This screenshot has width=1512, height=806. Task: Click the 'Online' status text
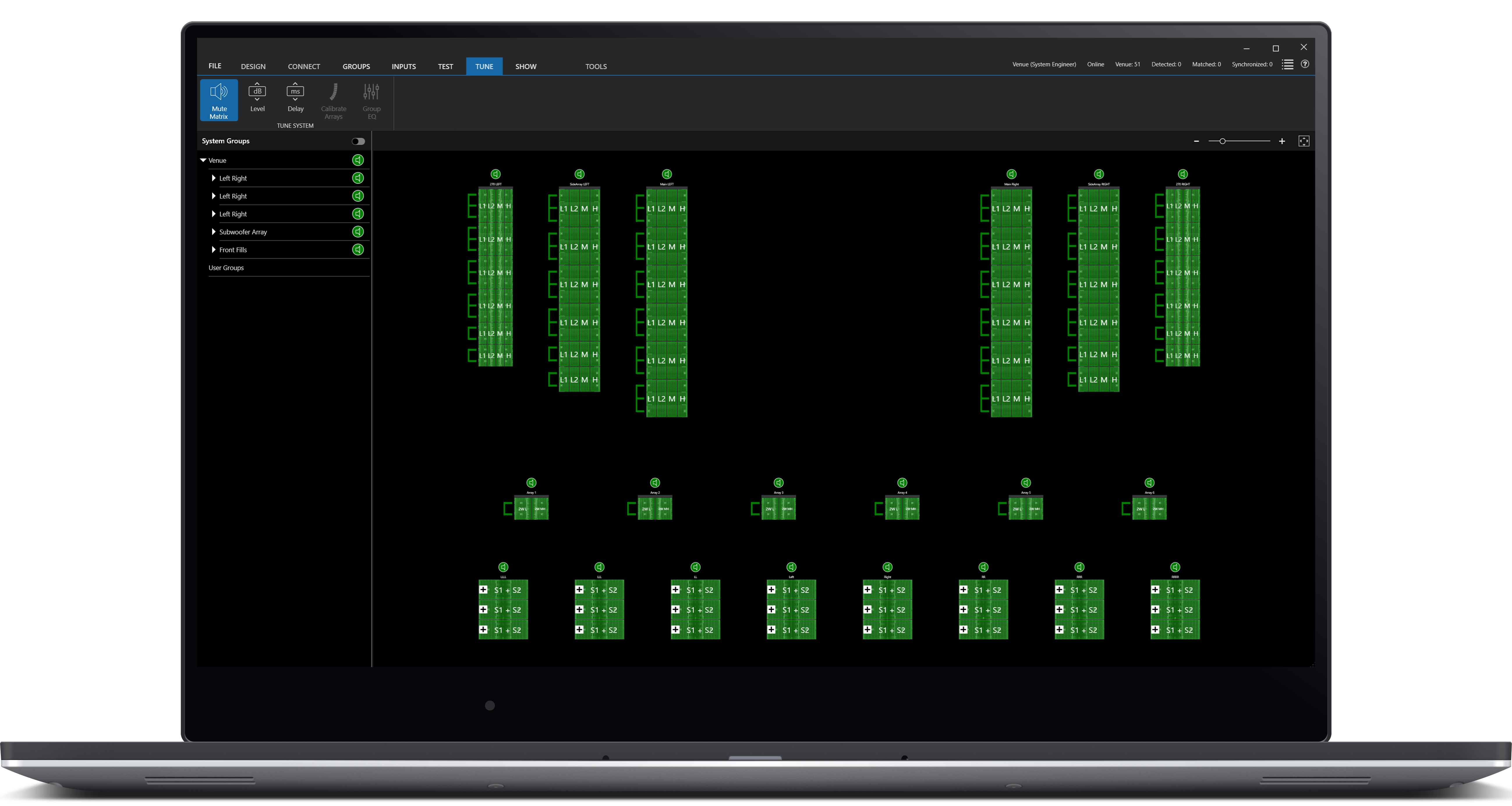(x=1095, y=65)
